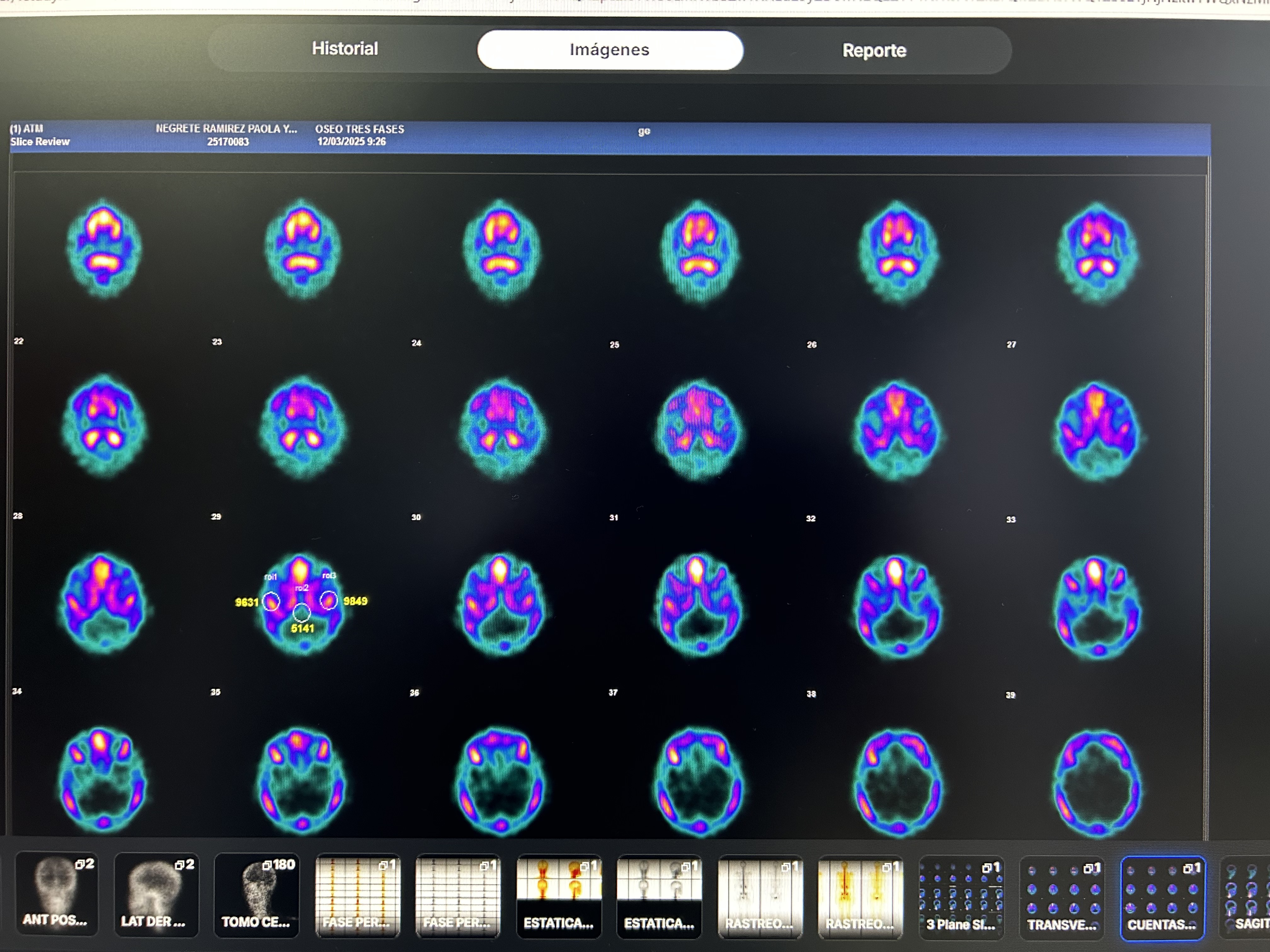Select the Imágenes tab
This screenshot has width=1270, height=952.
pyautogui.click(x=610, y=50)
